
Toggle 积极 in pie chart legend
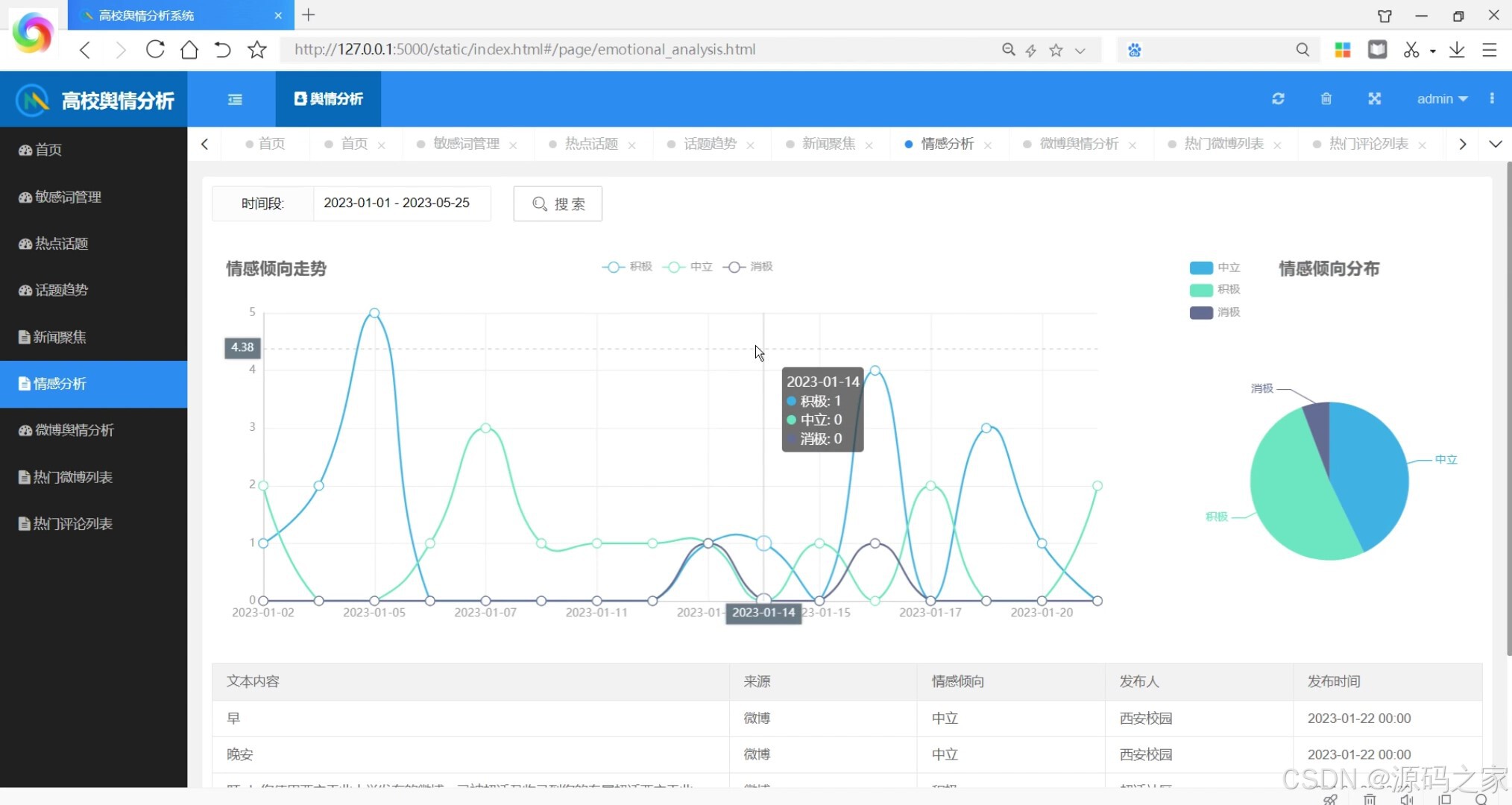1215,289
